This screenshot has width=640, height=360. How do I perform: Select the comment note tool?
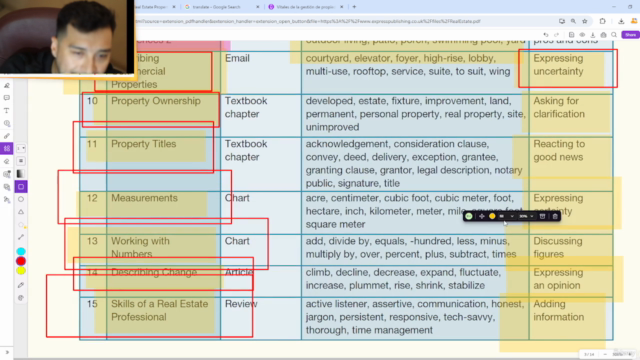tap(7, 98)
